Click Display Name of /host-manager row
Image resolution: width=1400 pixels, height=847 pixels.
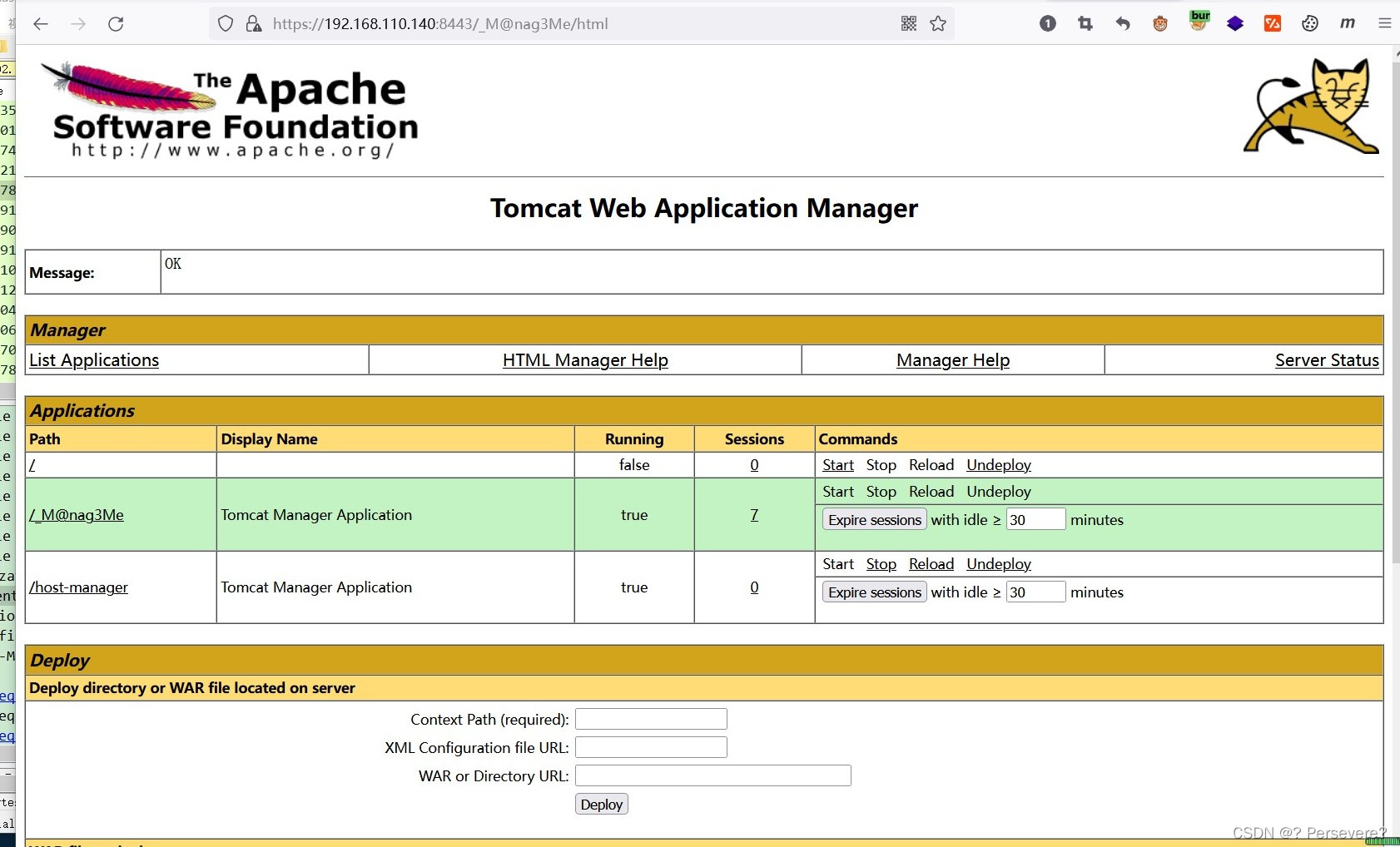coord(316,587)
